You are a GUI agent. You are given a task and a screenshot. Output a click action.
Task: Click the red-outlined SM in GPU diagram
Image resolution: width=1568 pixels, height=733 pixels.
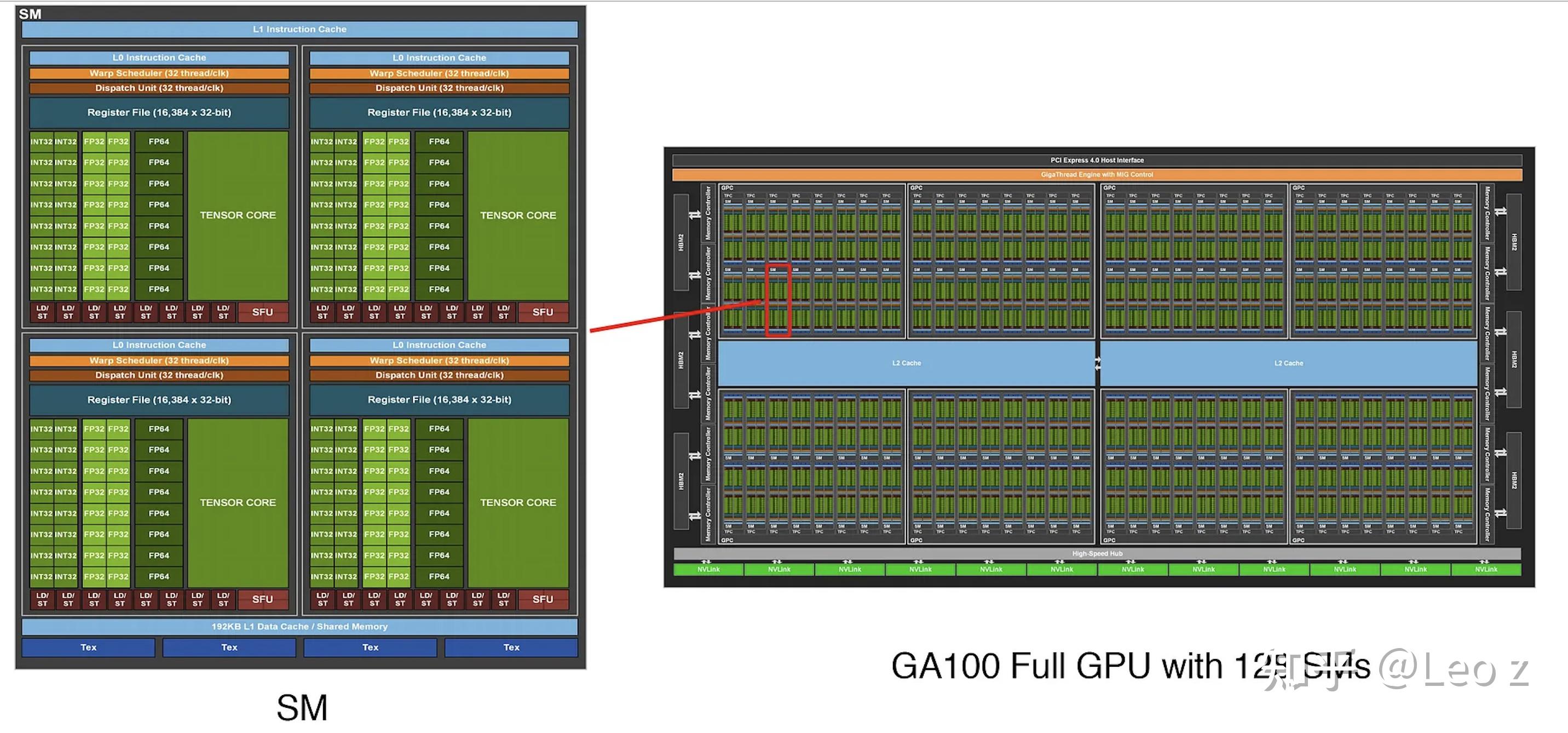[777, 300]
